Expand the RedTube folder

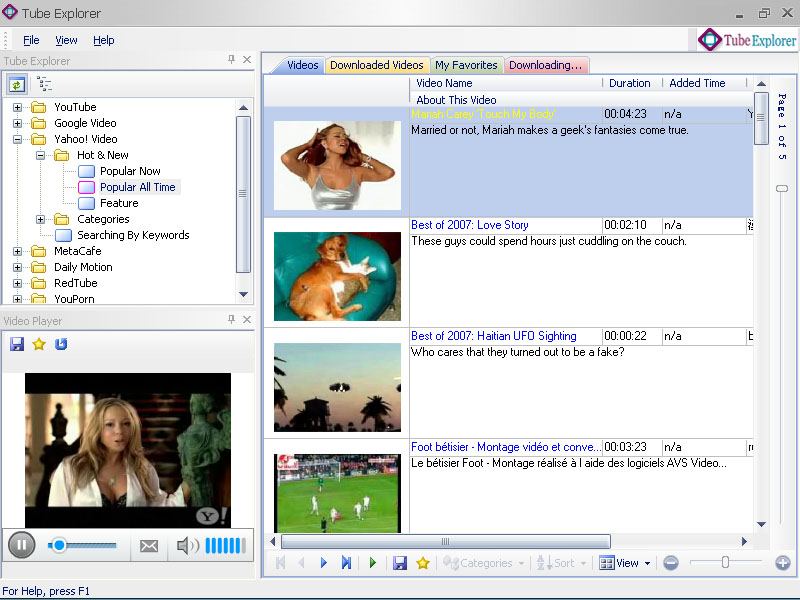pyautogui.click(x=17, y=283)
